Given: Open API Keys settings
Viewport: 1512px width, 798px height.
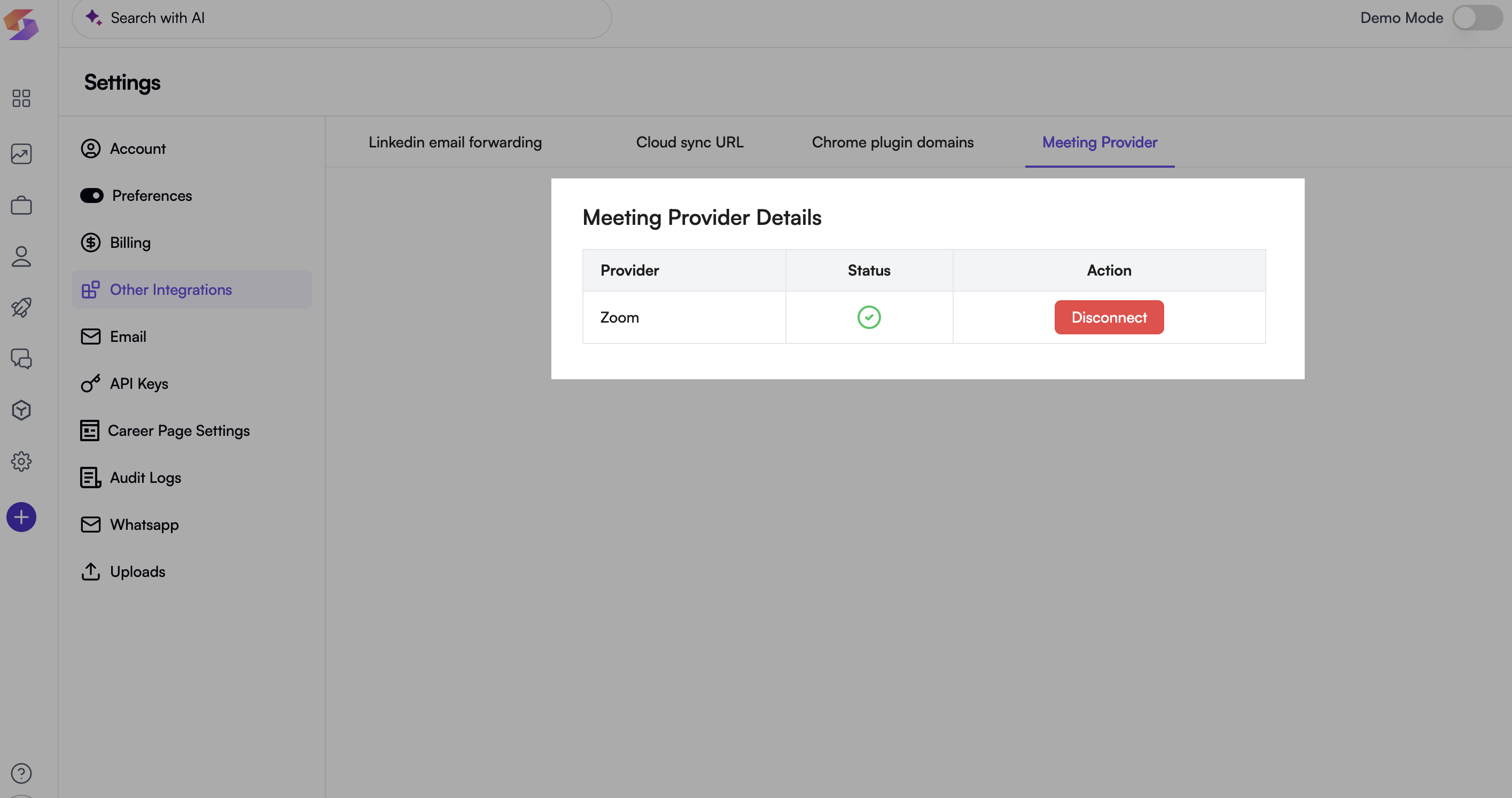Looking at the screenshot, I should [x=191, y=383].
